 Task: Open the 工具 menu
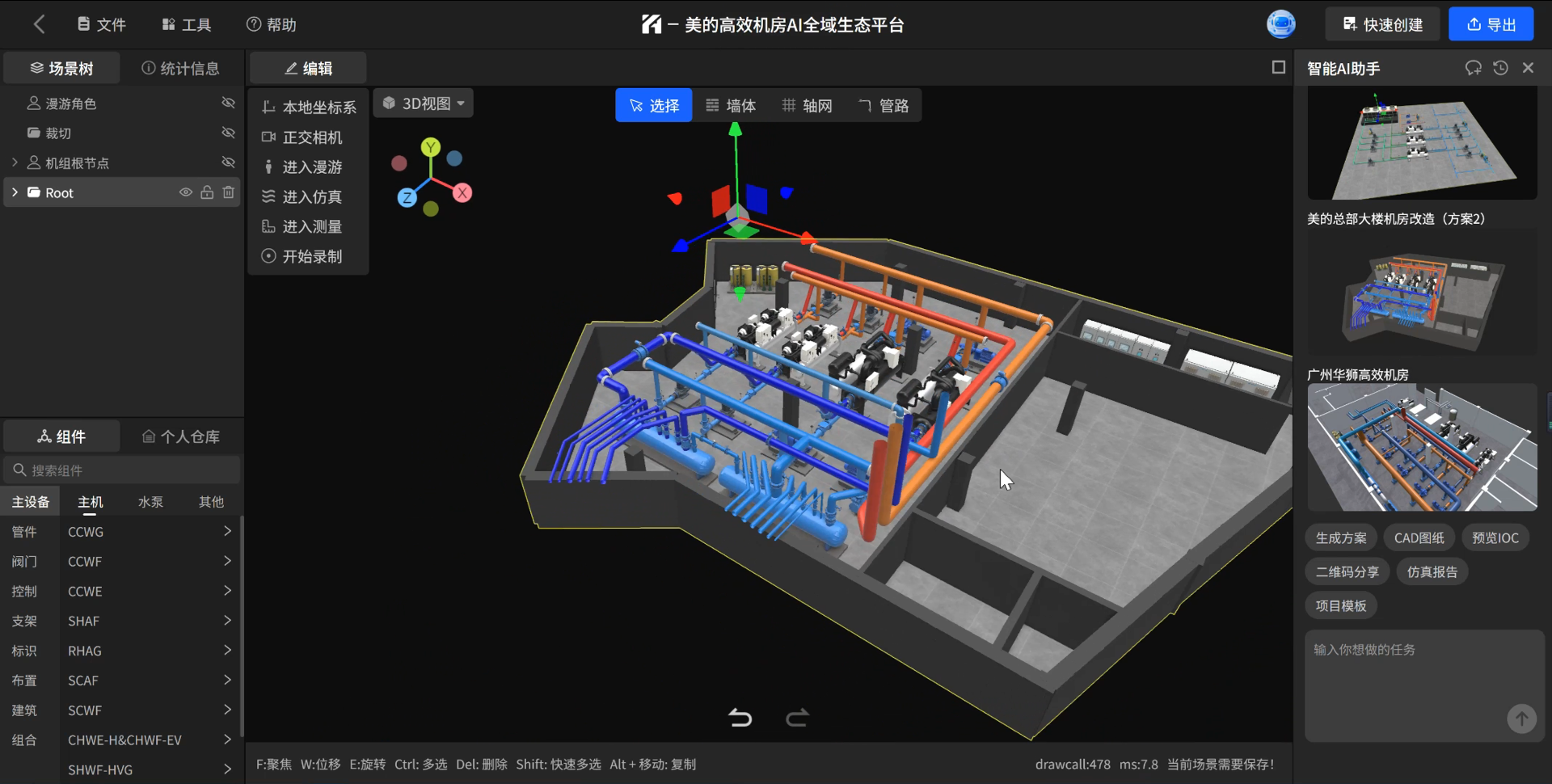click(x=187, y=24)
